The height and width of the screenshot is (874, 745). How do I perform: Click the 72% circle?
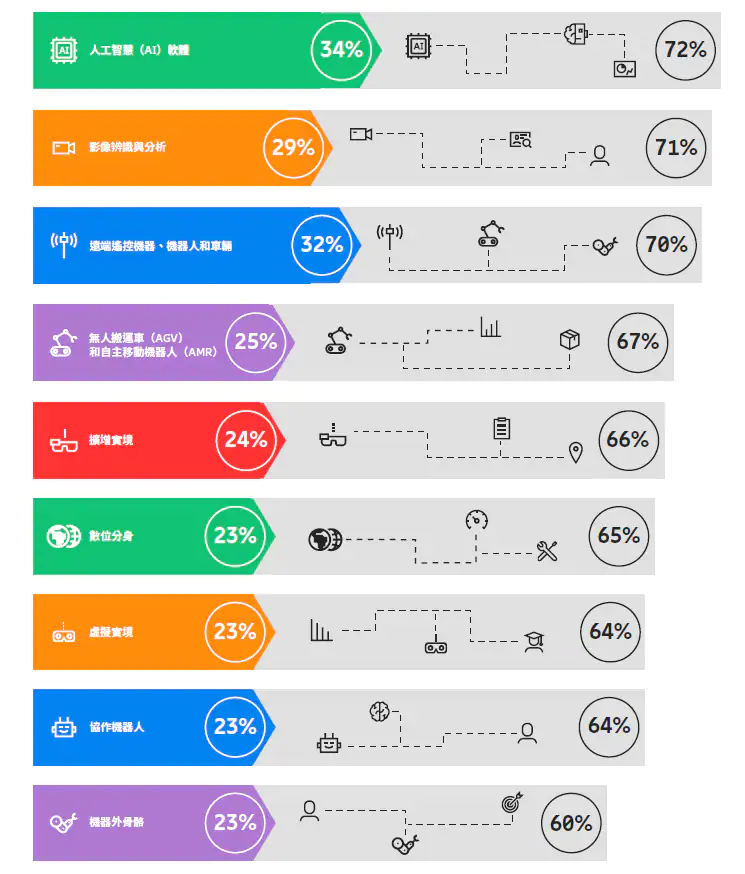(x=686, y=49)
